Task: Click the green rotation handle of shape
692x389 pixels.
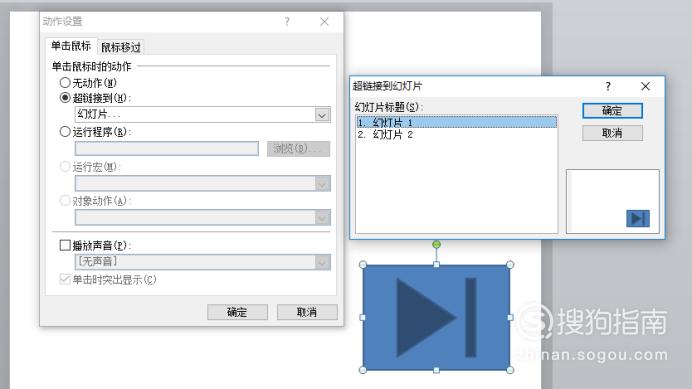Action: click(x=436, y=244)
